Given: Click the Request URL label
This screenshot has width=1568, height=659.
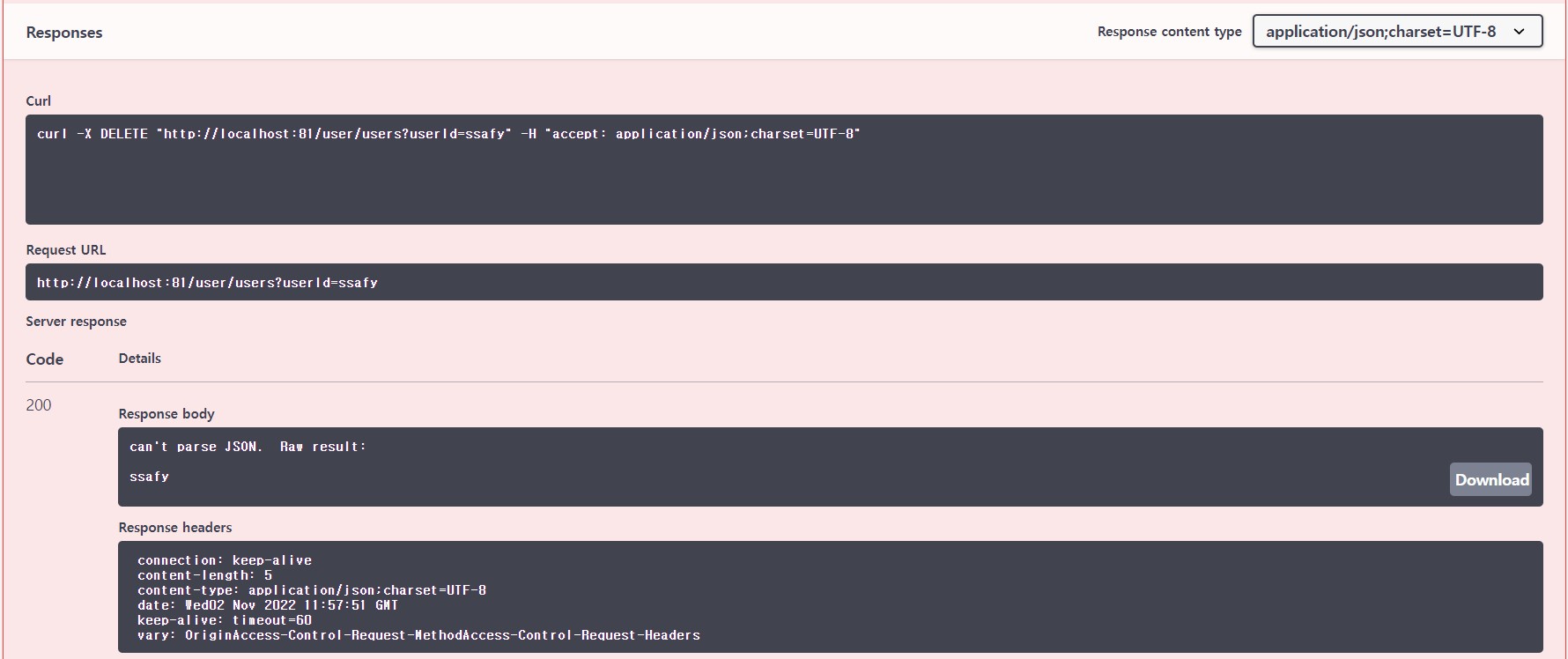Looking at the screenshot, I should click(x=66, y=249).
